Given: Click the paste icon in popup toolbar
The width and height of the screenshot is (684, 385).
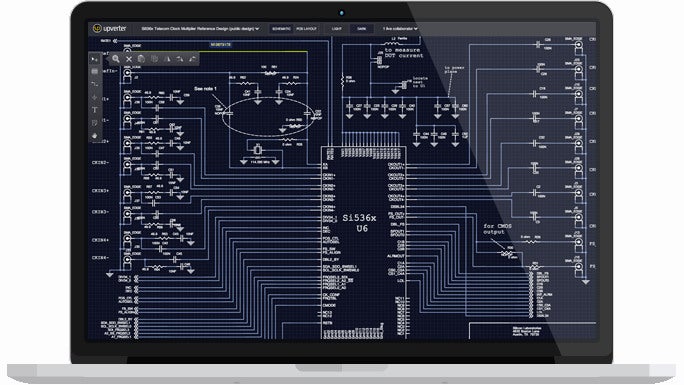Looking at the screenshot, I should tap(154, 58).
